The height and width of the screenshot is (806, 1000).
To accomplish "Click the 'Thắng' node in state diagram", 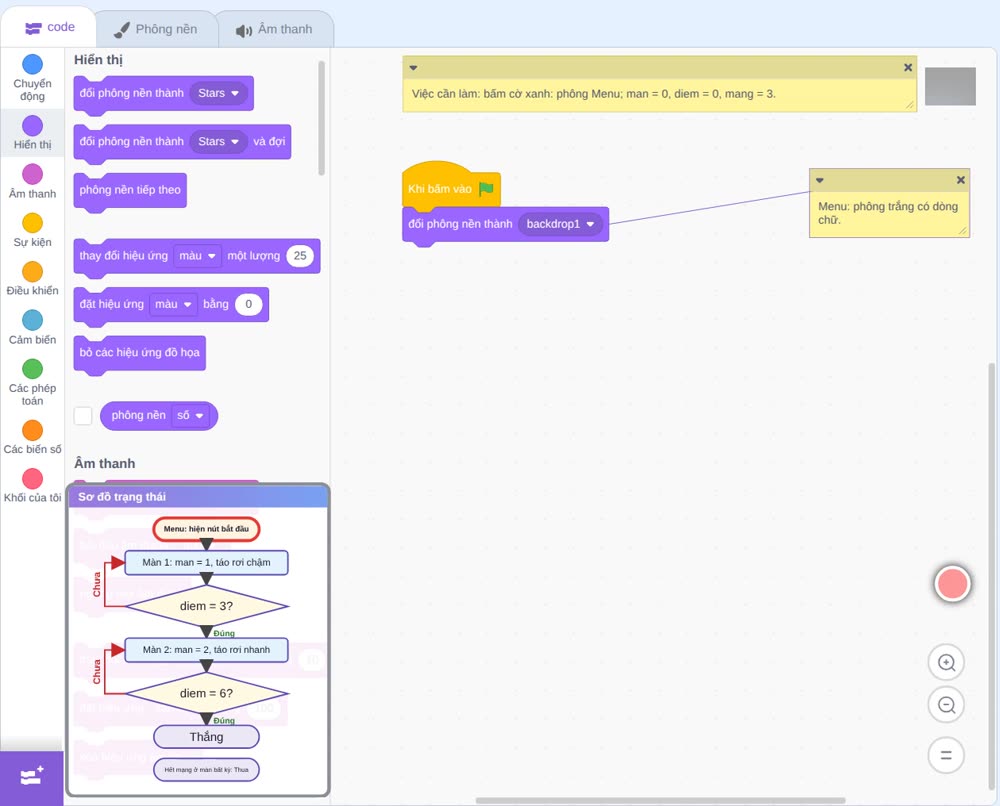I will tap(207, 736).
